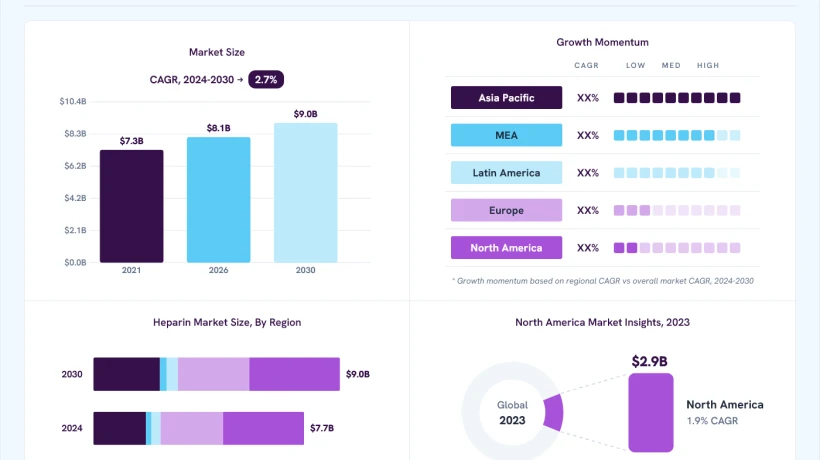Click the Latin America momentum indicator squares

pos(677,173)
